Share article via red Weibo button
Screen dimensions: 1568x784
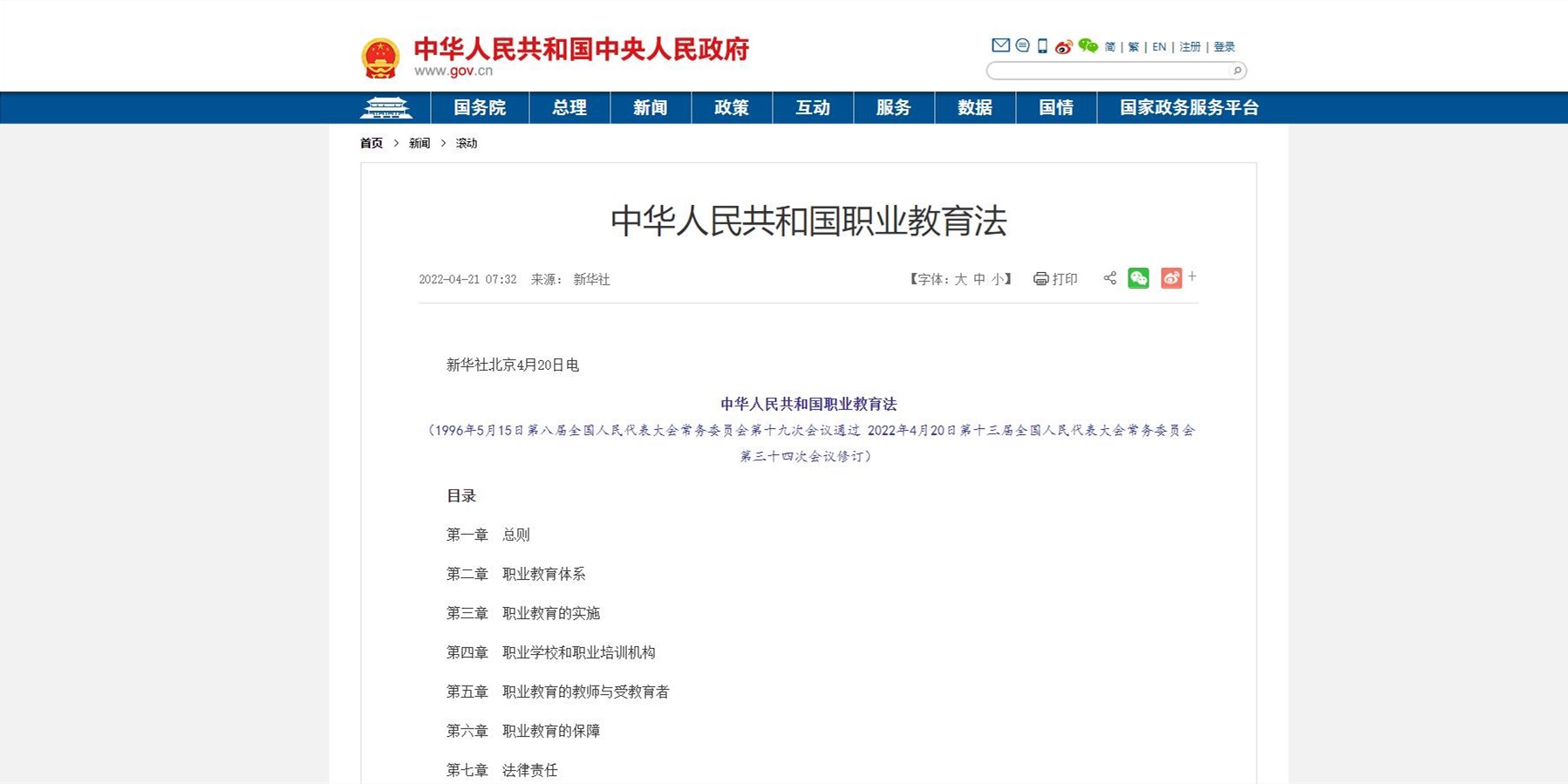click(1170, 278)
